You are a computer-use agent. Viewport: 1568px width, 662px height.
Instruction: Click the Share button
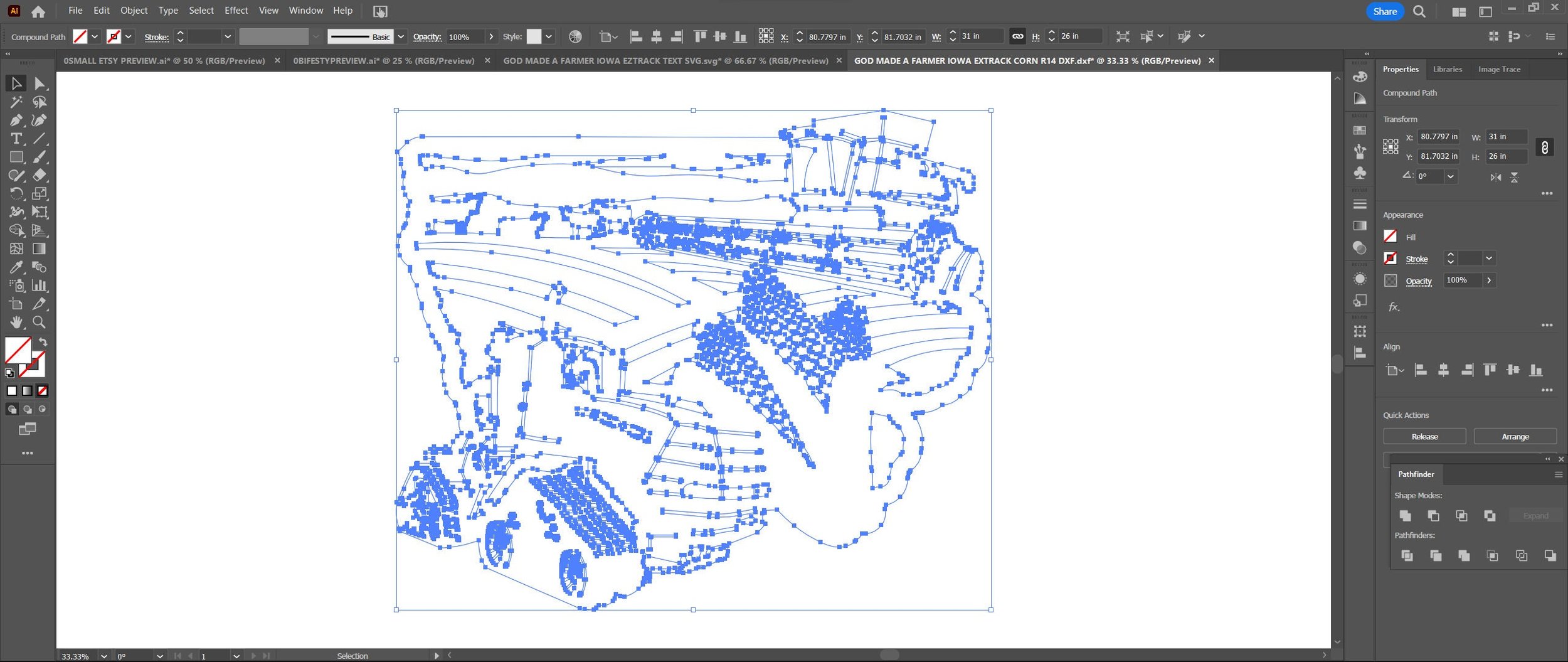(1385, 11)
